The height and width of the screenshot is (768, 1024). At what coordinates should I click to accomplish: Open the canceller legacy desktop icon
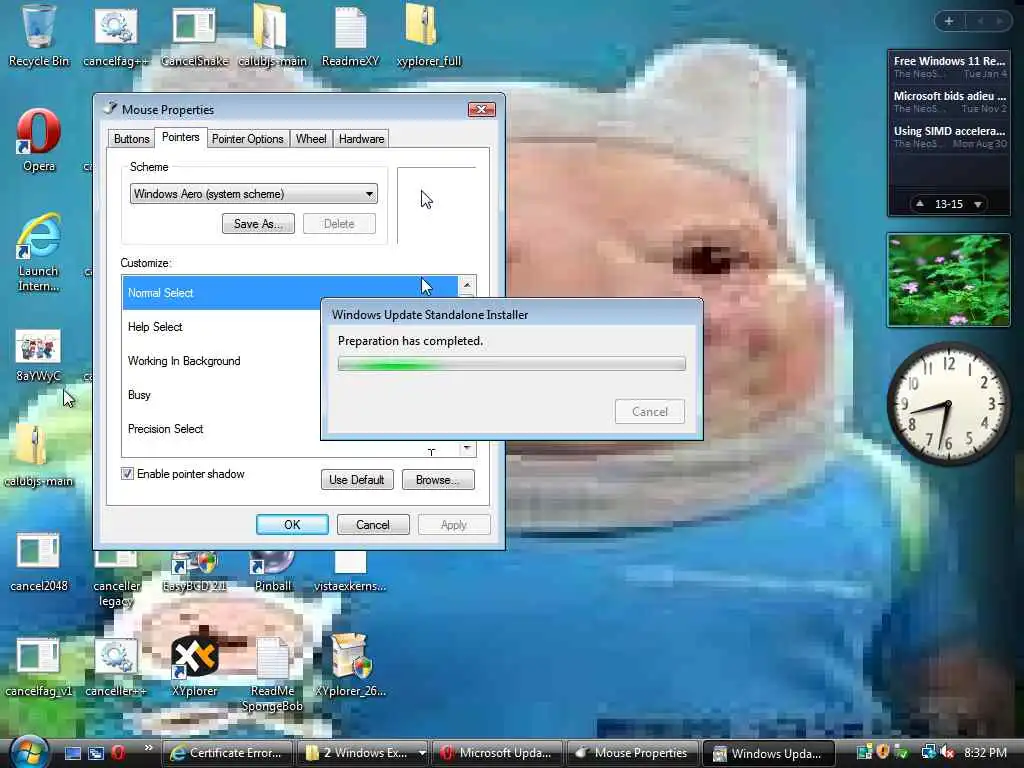(x=116, y=578)
